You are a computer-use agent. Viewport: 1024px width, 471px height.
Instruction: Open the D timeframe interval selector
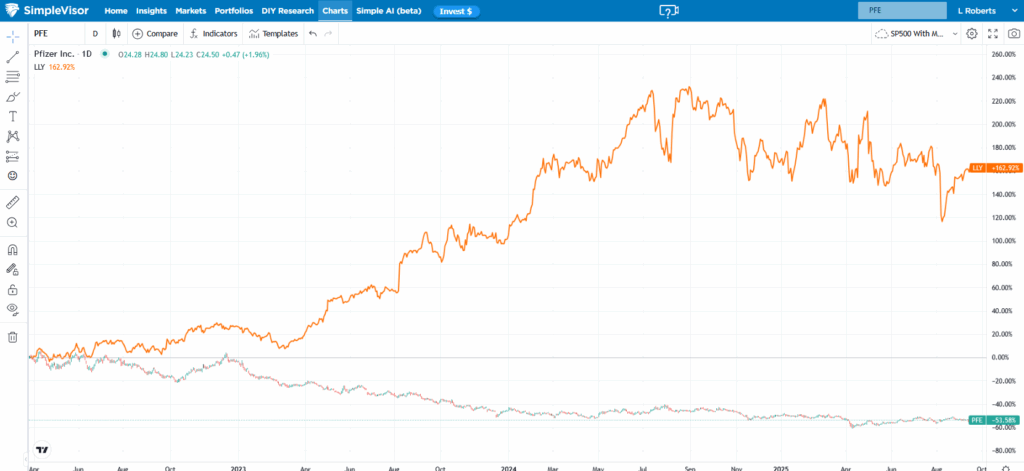tap(95, 33)
